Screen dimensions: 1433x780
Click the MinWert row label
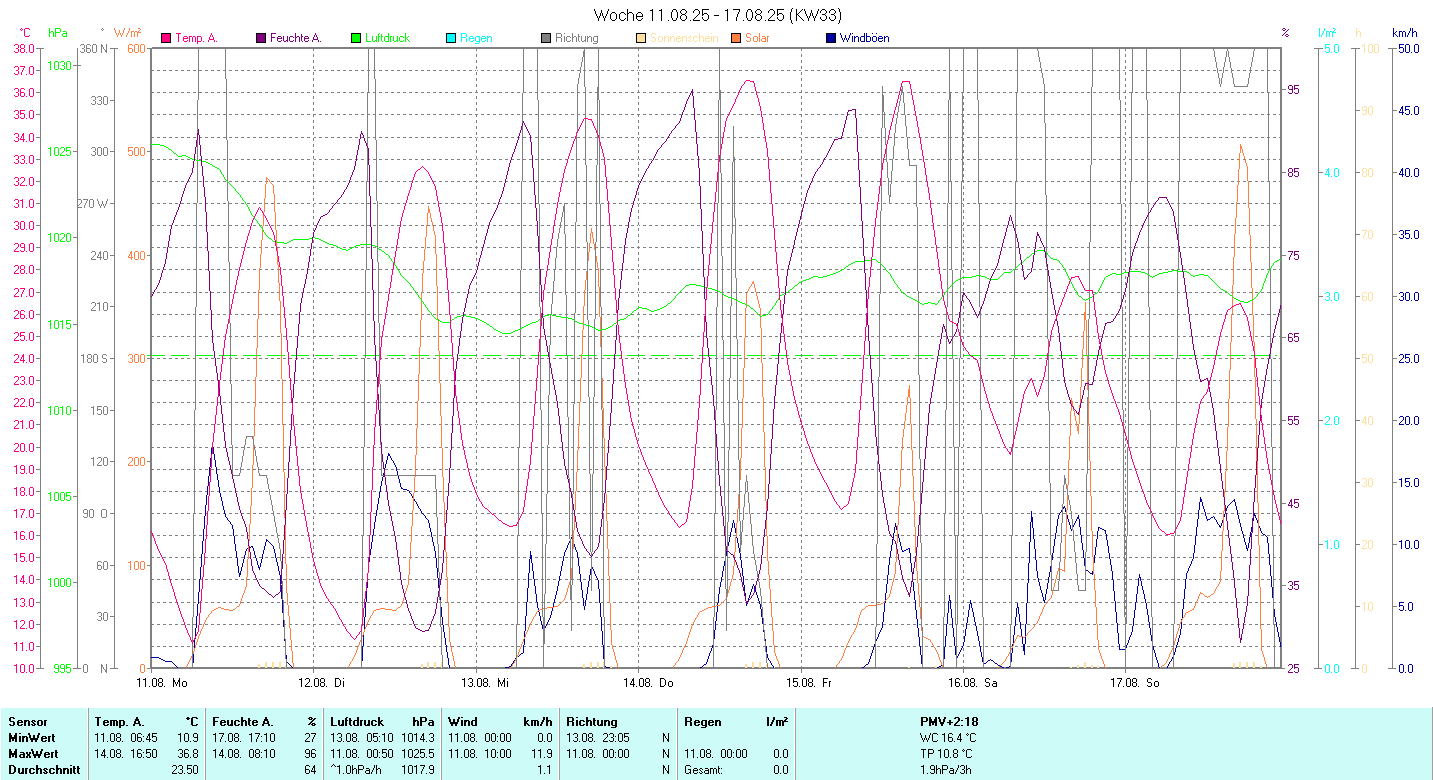point(32,738)
